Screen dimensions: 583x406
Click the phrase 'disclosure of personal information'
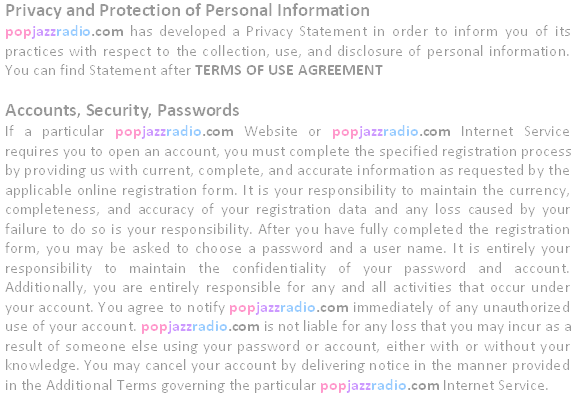pyautogui.click(x=453, y=51)
